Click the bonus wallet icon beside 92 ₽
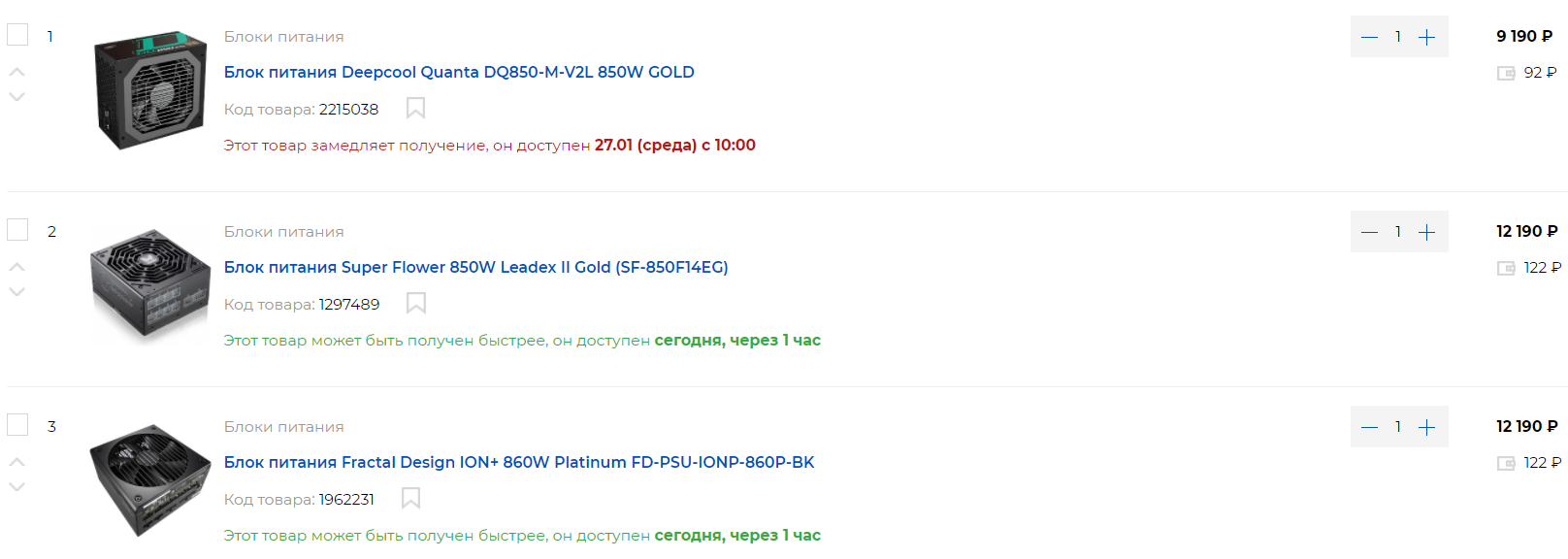Image resolution: width=1568 pixels, height=559 pixels. (x=1506, y=73)
